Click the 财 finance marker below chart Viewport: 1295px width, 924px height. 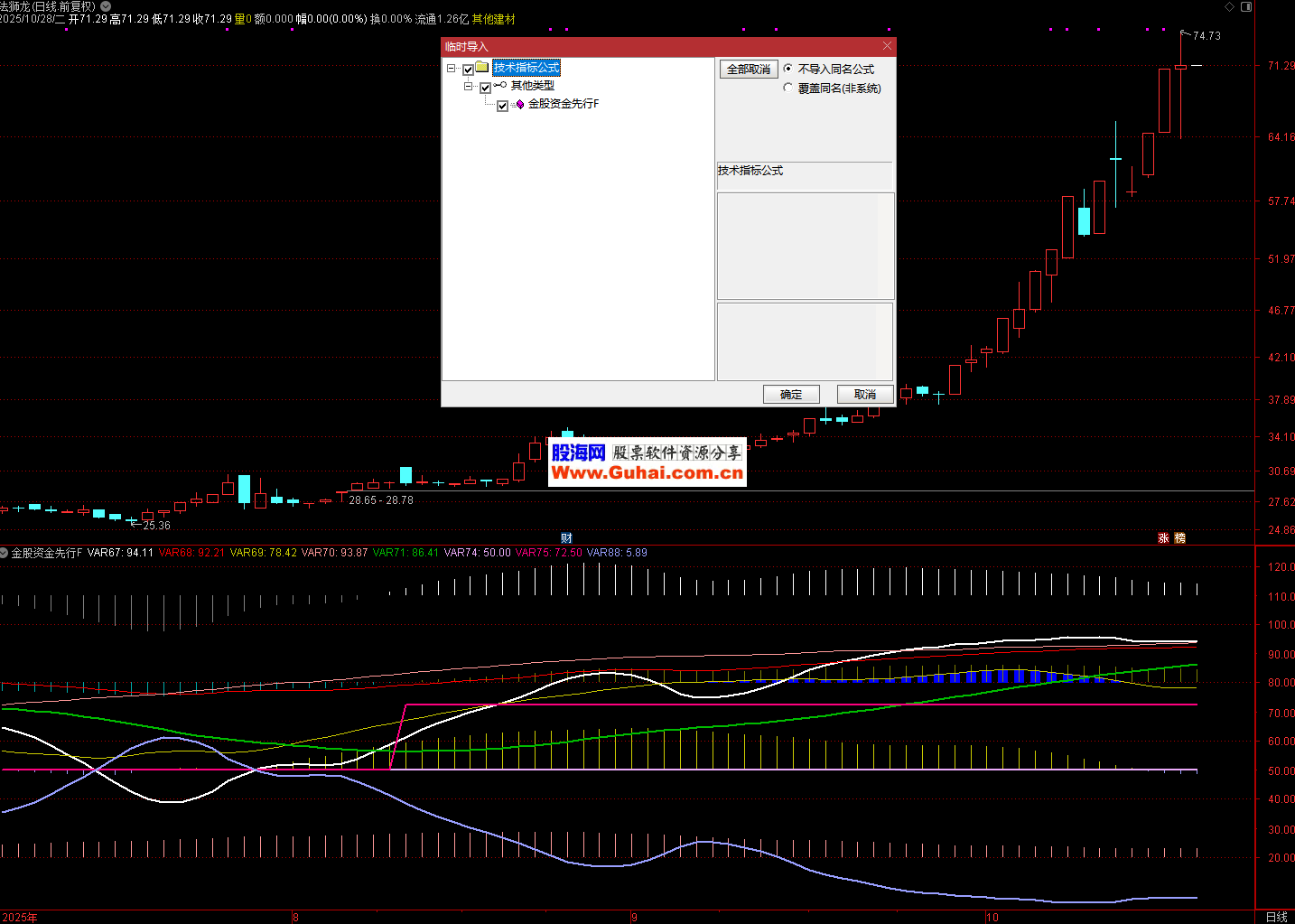pos(566,538)
